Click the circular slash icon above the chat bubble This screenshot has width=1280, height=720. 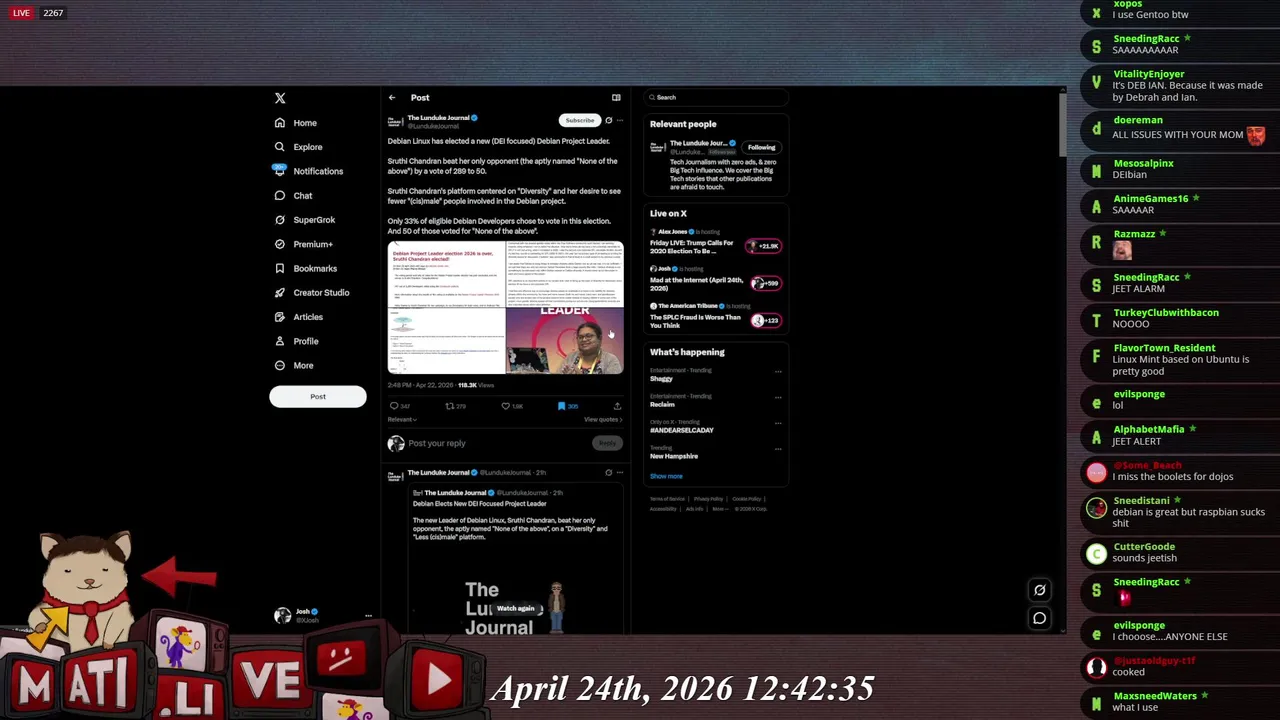click(x=1040, y=590)
